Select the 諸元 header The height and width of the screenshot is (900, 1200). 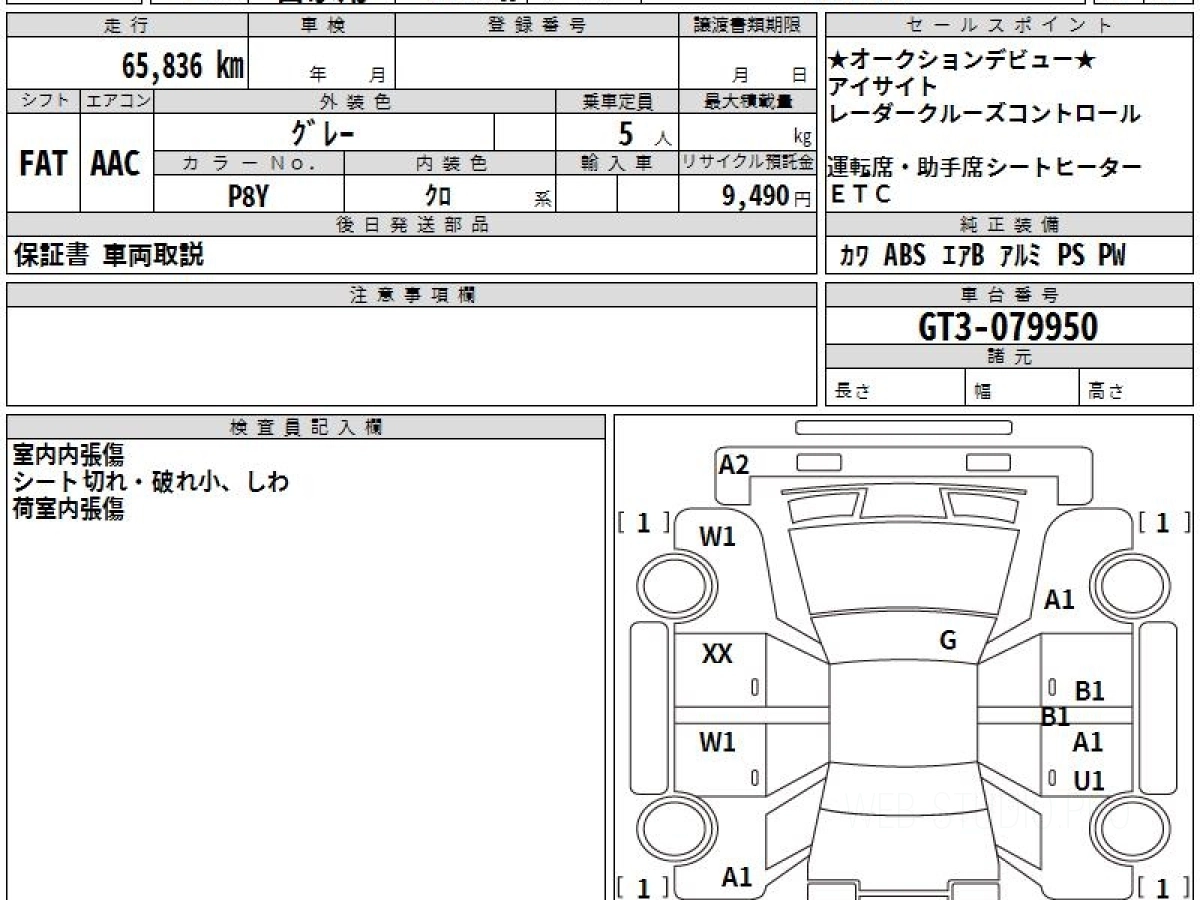click(x=1009, y=357)
